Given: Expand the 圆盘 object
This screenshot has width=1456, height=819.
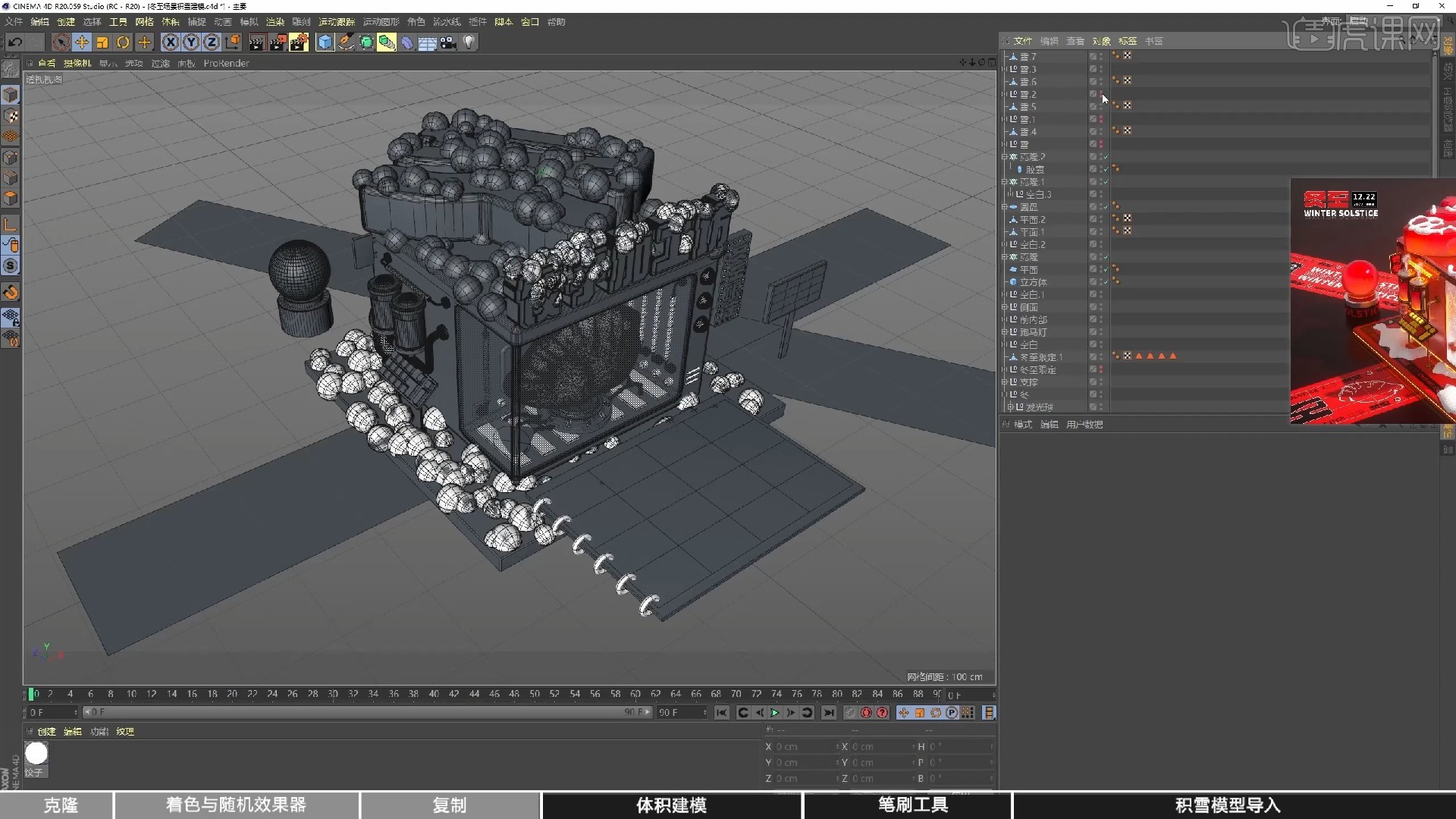Looking at the screenshot, I should tap(1005, 207).
